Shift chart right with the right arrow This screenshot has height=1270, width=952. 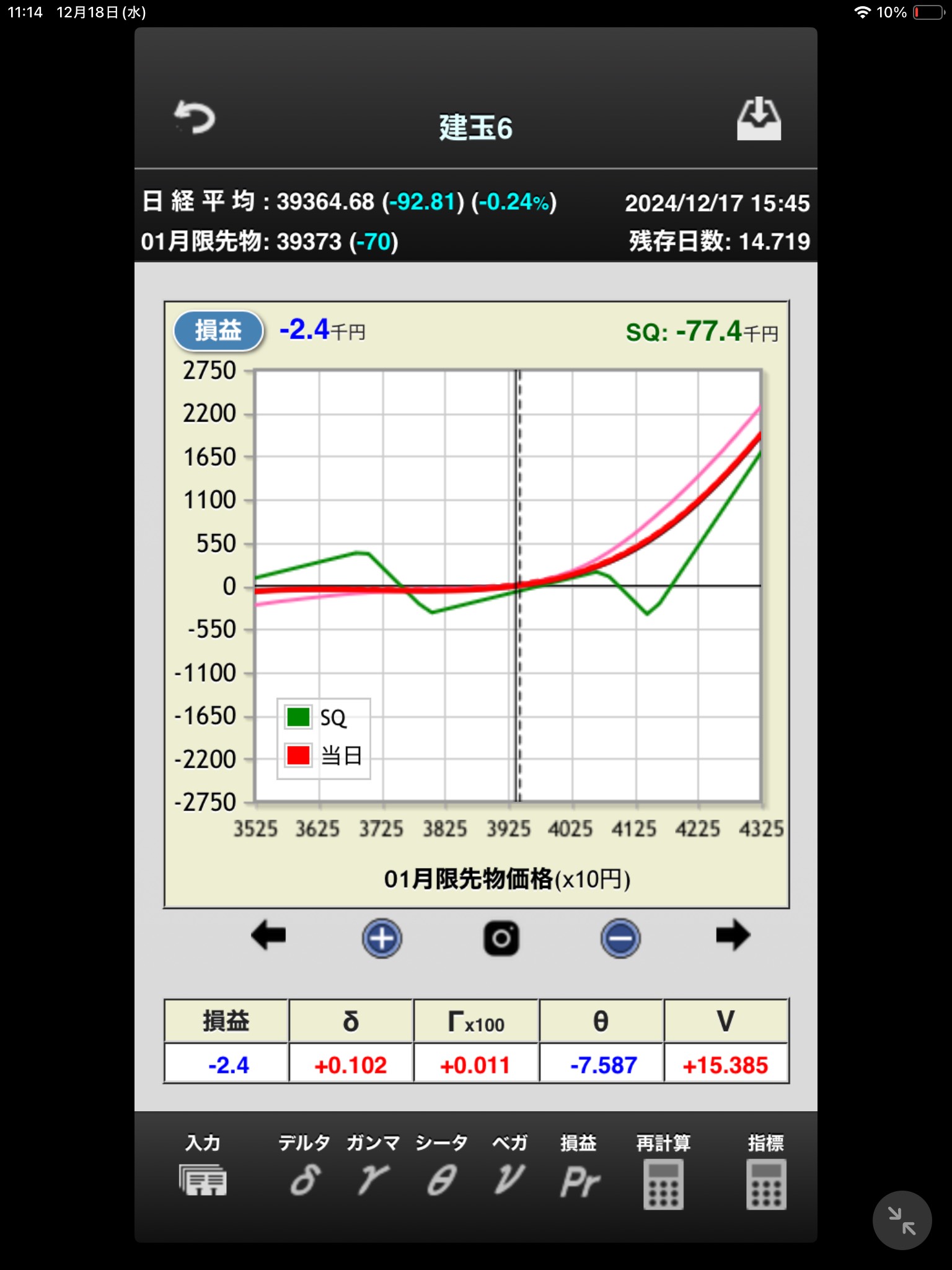pyautogui.click(x=733, y=935)
